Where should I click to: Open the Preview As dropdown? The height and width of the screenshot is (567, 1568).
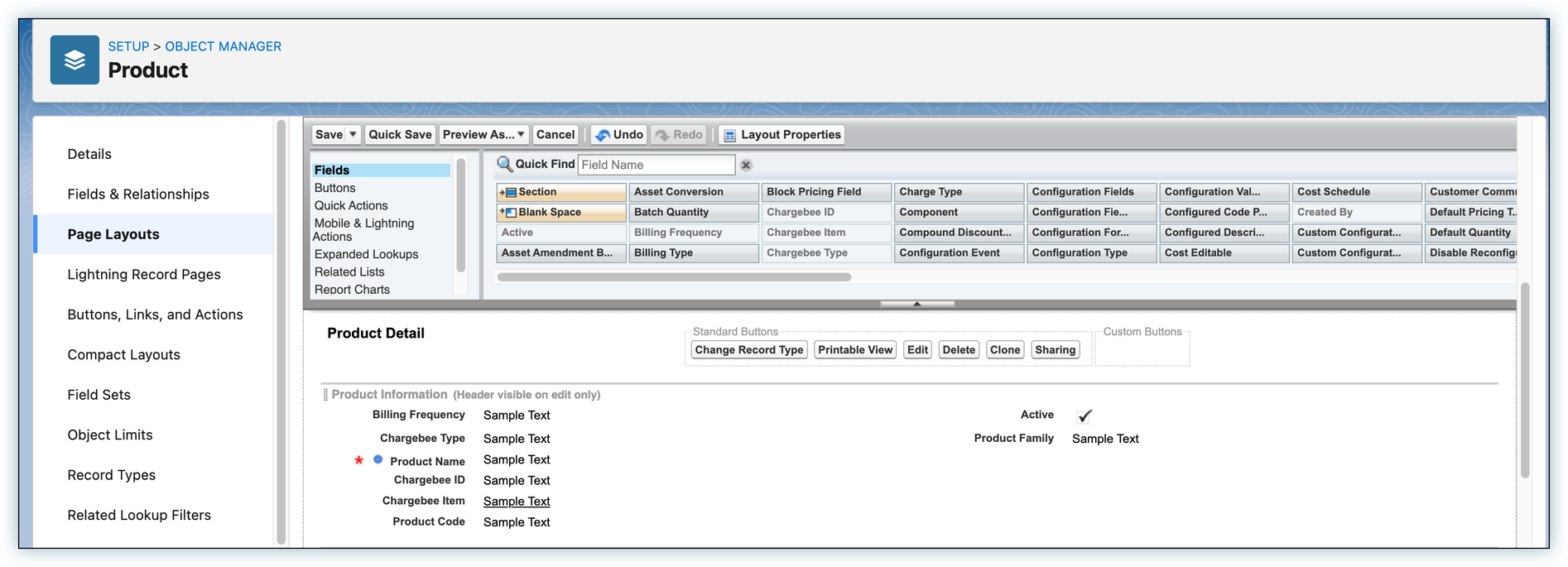[484, 134]
